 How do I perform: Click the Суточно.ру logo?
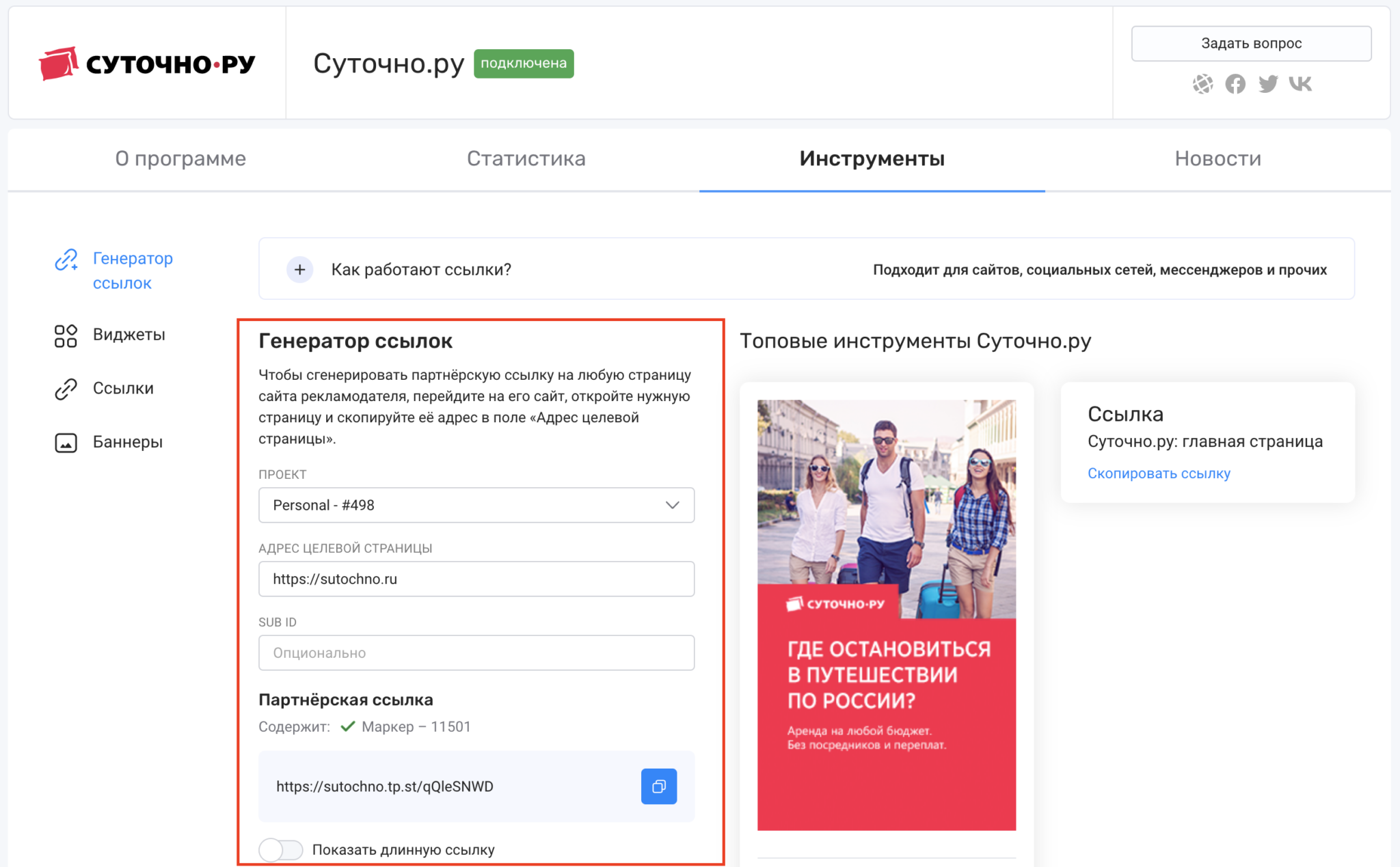point(147,64)
